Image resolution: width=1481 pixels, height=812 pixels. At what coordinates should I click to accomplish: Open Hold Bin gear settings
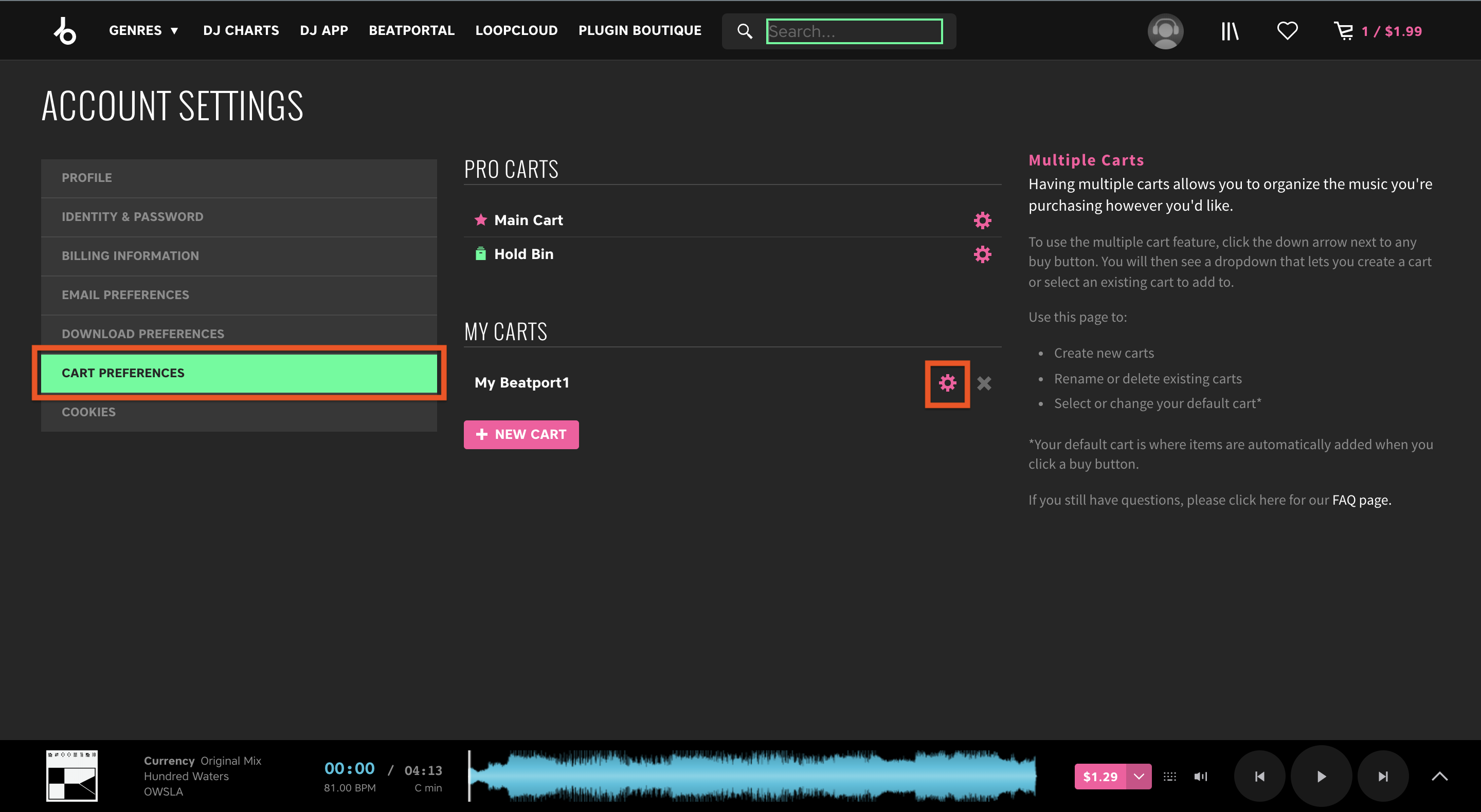pyautogui.click(x=982, y=254)
